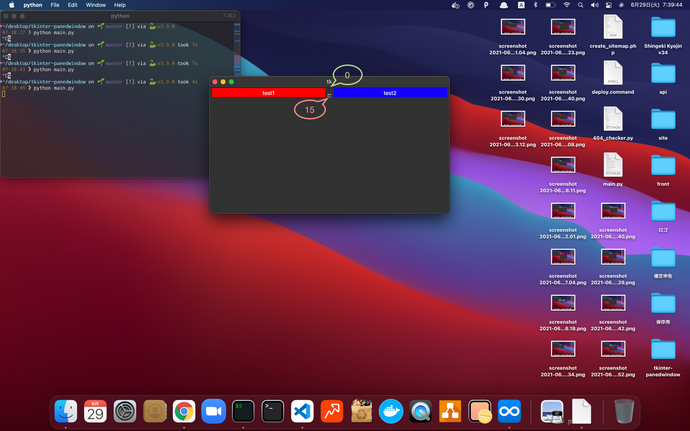
Task: Open the recycle-box cleaner app in Dock
Action: click(x=361, y=411)
